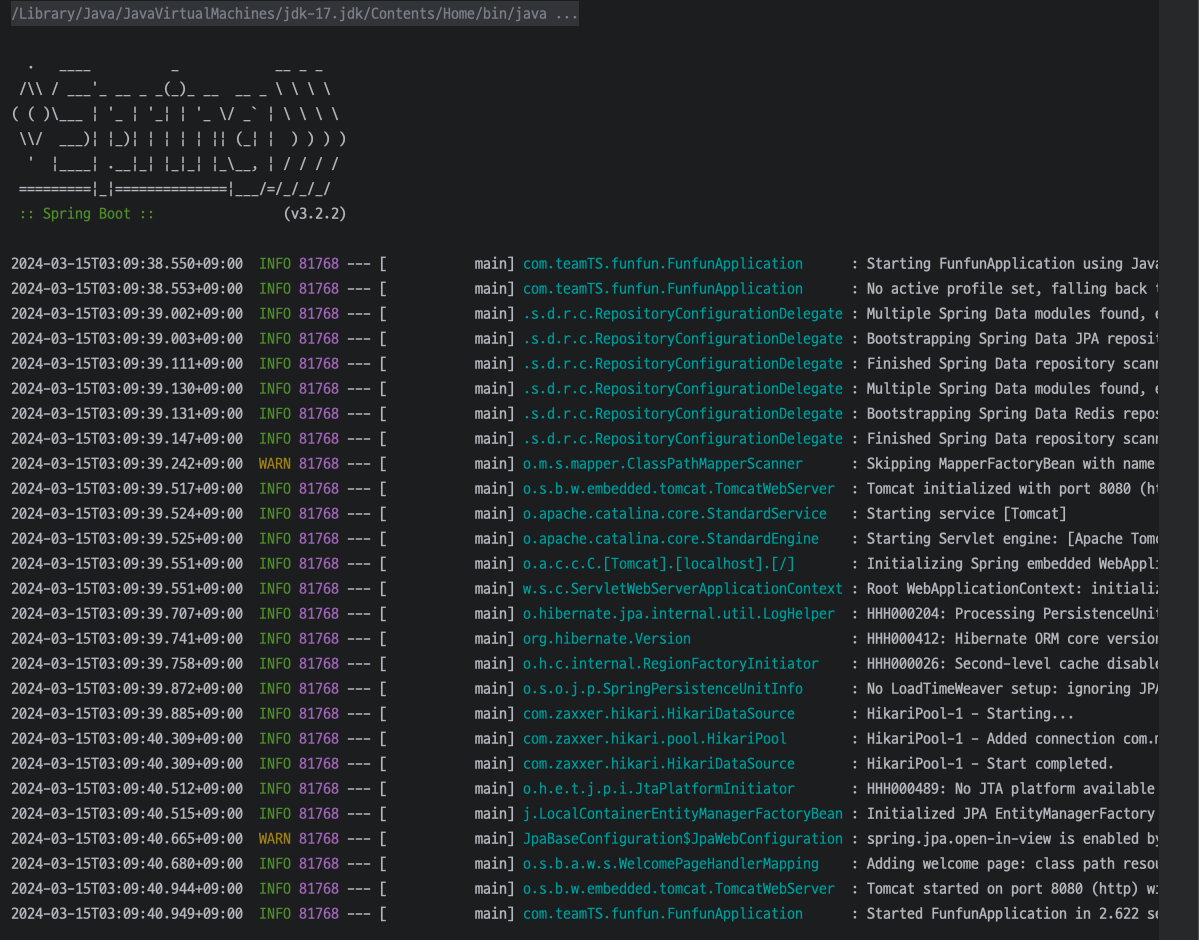Click o.h.e.t.j.p.i.JtaPlatformInitiator logger name
This screenshot has height=940, width=1199.
coord(658,789)
